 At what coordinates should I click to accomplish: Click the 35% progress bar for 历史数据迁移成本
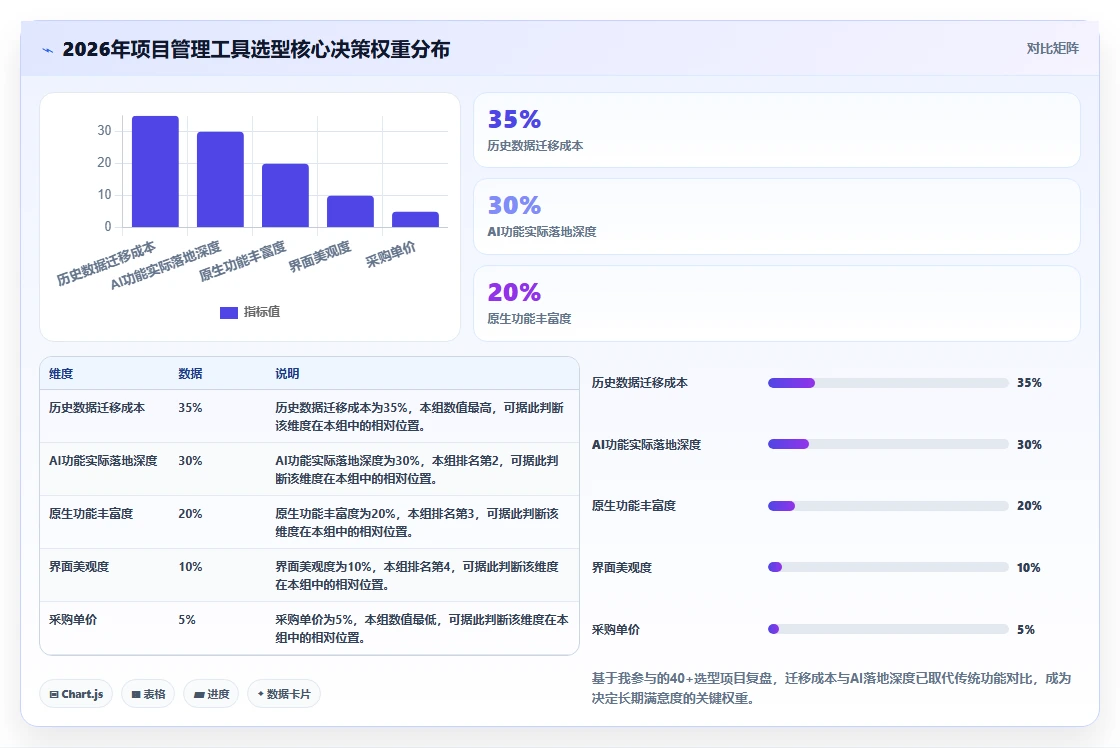pos(888,383)
